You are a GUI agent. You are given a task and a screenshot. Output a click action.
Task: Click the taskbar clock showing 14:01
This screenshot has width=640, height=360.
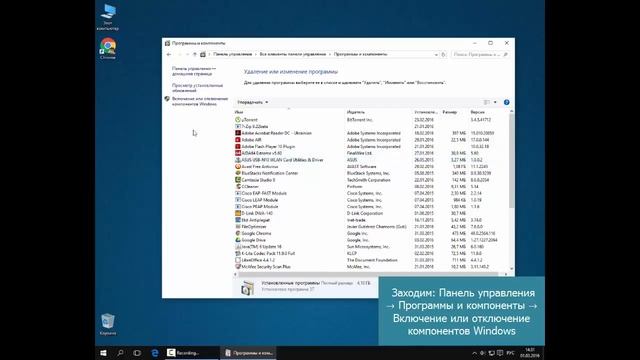(530, 353)
